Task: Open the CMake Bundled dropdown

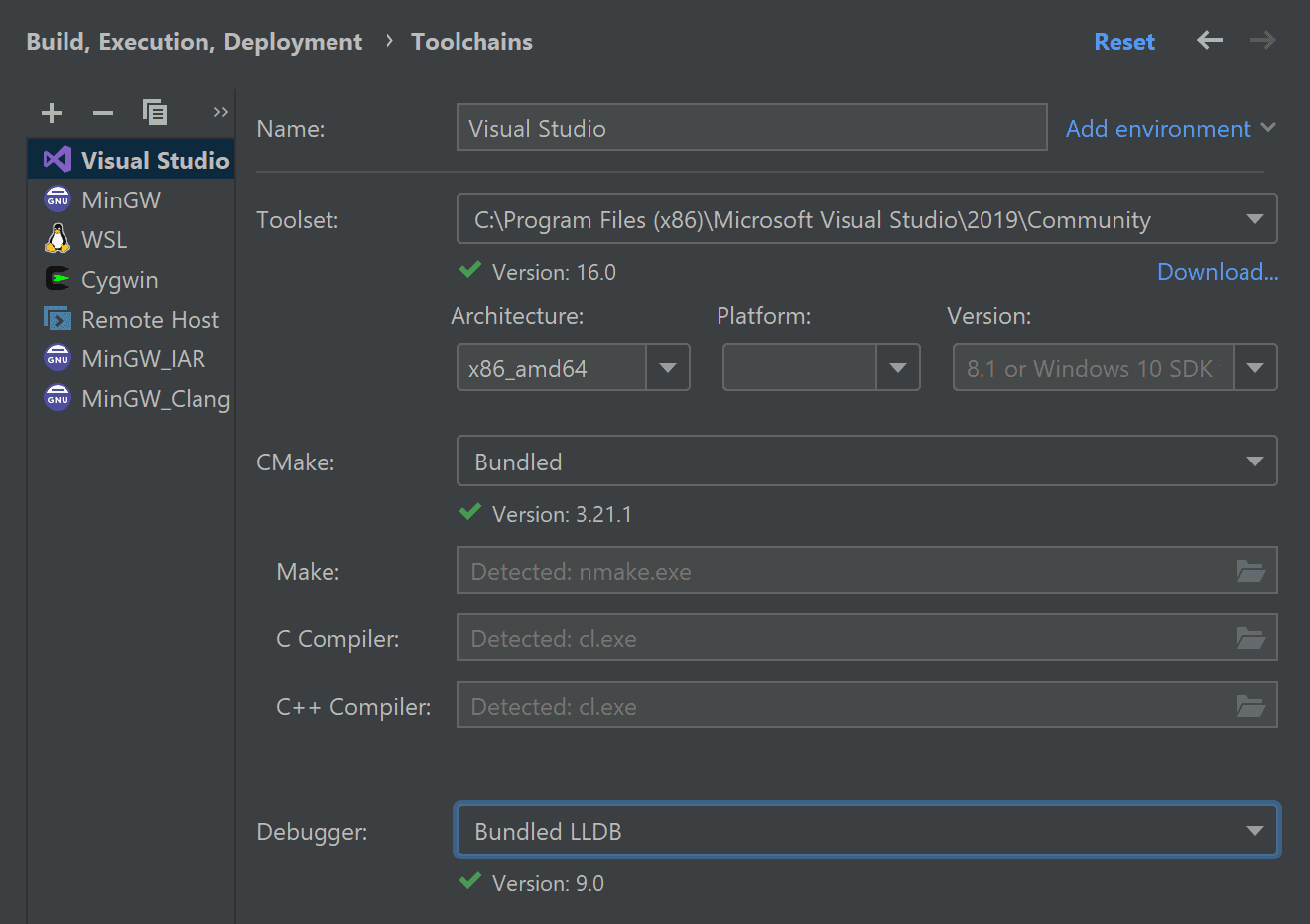Action: pyautogui.click(x=866, y=461)
